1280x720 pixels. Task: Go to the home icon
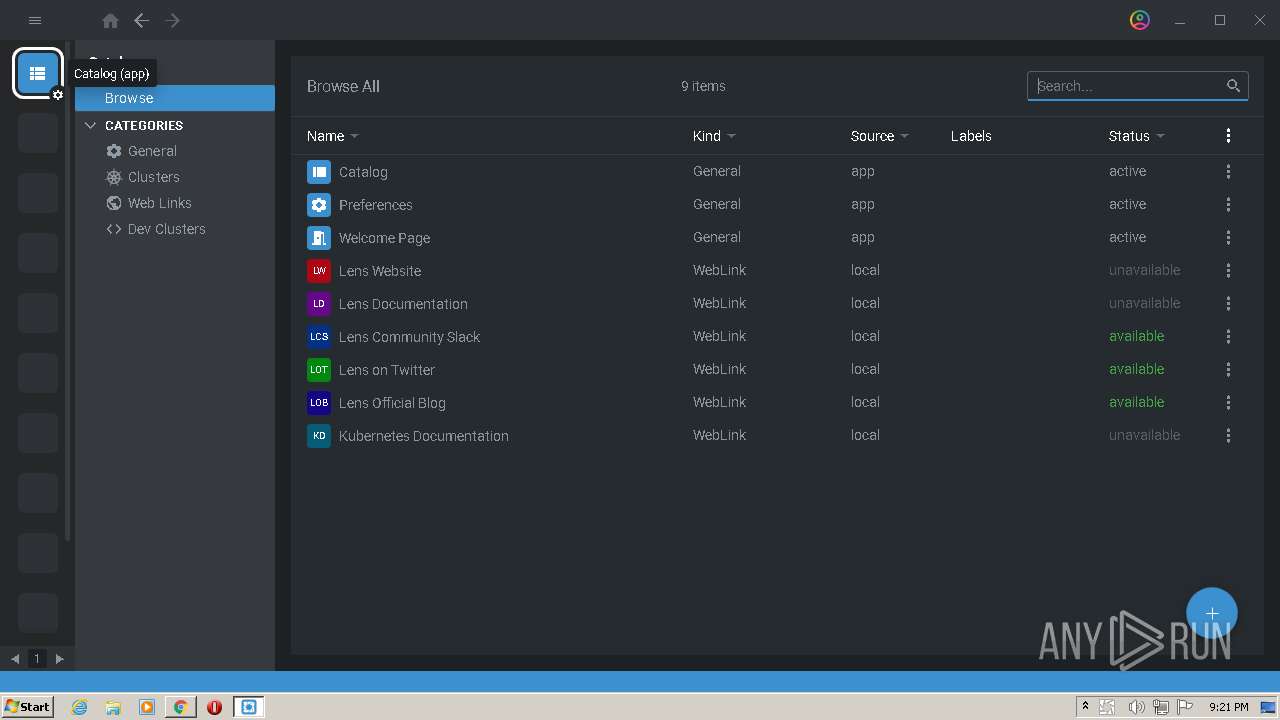111,20
